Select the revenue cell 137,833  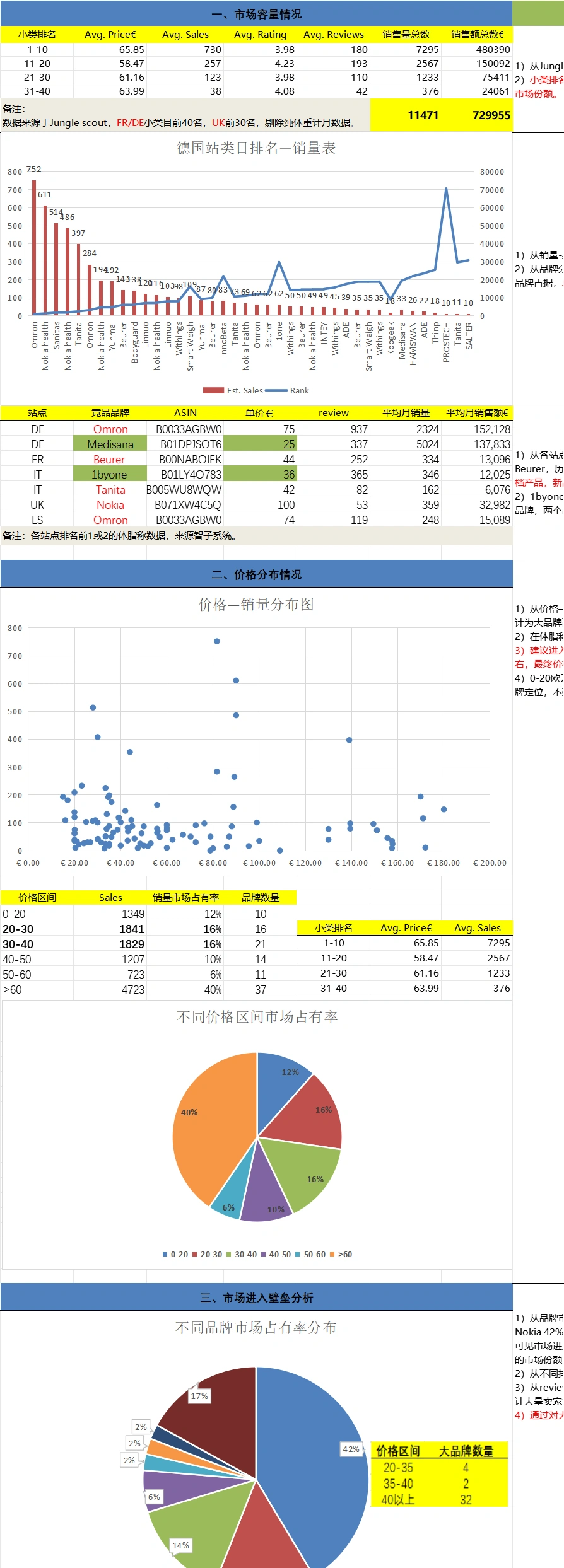point(477,444)
